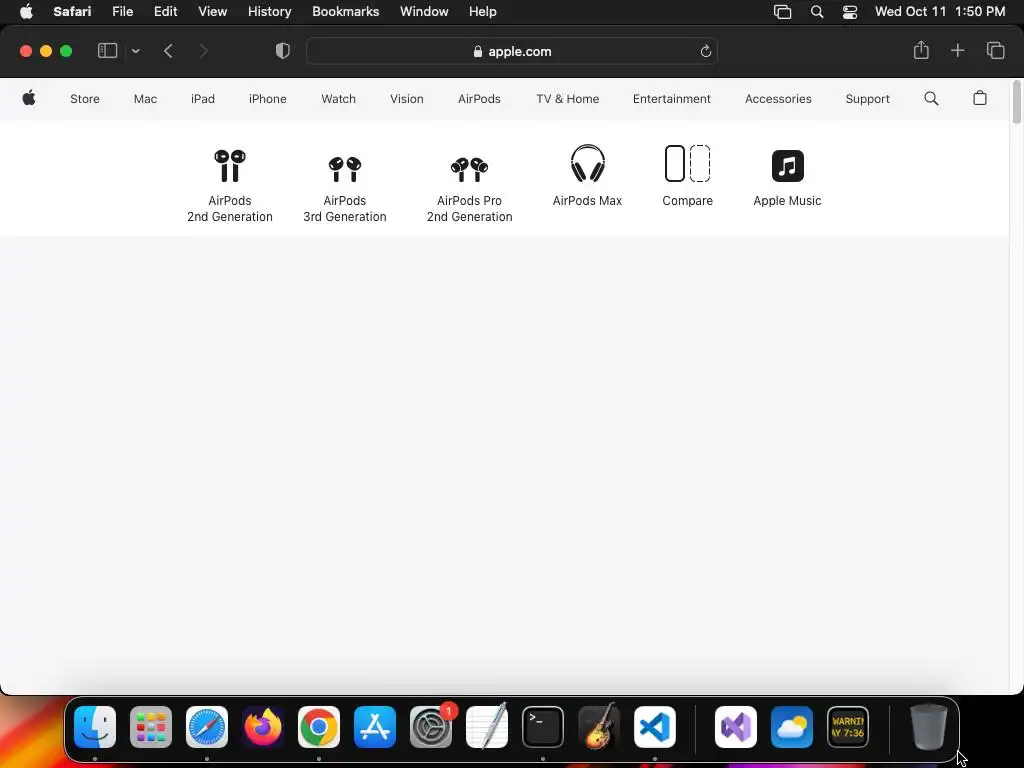
Task: Go to Apple homepage via Apple logo
Action: 29,99
